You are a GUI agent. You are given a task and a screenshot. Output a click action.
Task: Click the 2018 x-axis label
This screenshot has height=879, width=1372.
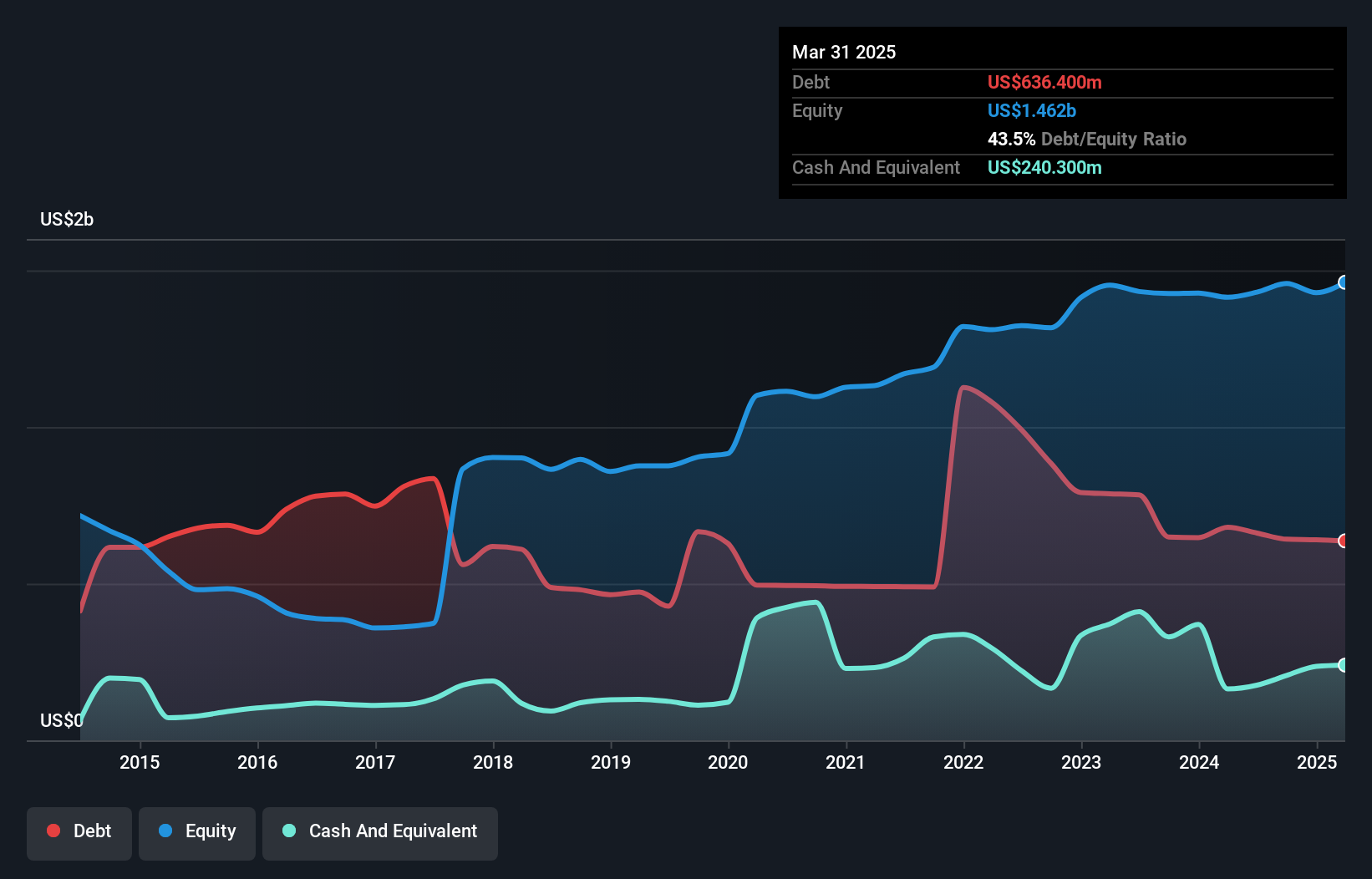pos(493,762)
